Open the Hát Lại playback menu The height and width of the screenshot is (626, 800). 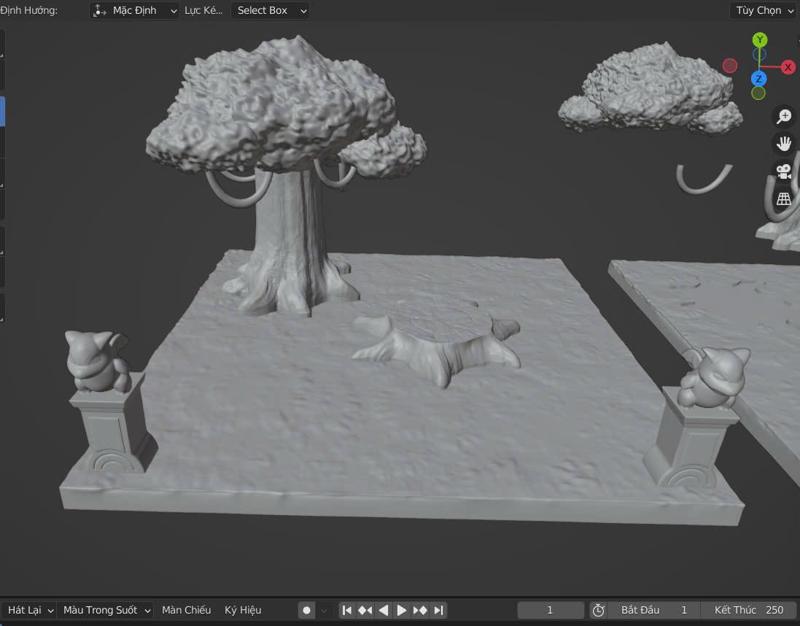coord(30,610)
